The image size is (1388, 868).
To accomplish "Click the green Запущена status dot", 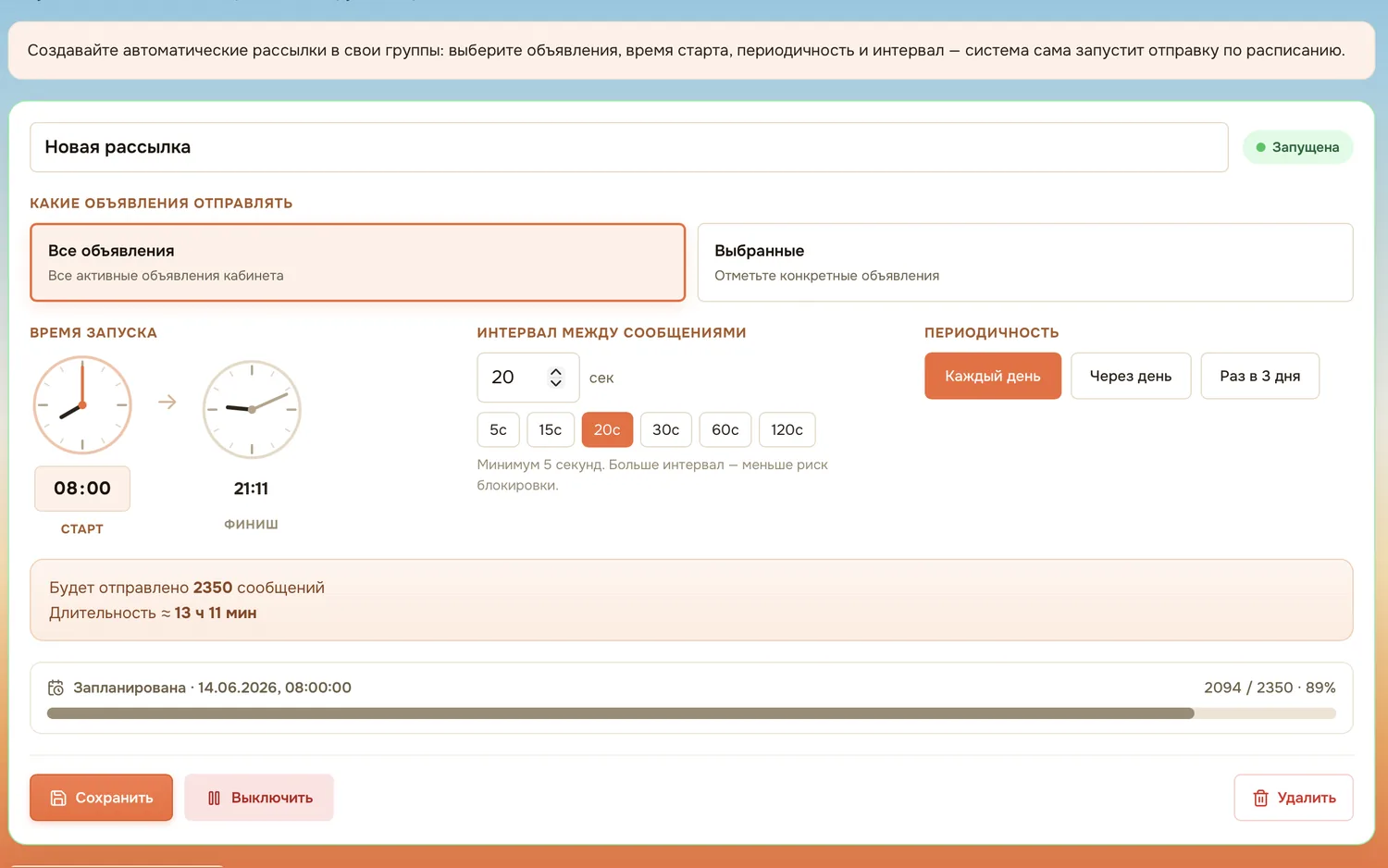I will click(1260, 147).
